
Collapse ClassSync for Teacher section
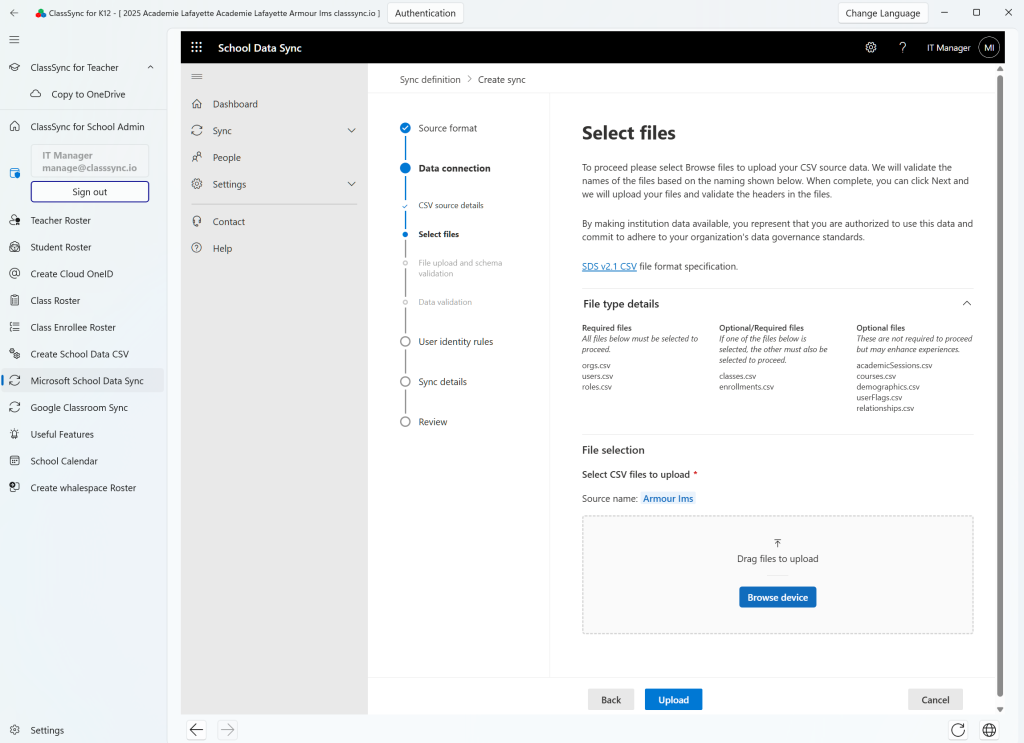[151, 67]
